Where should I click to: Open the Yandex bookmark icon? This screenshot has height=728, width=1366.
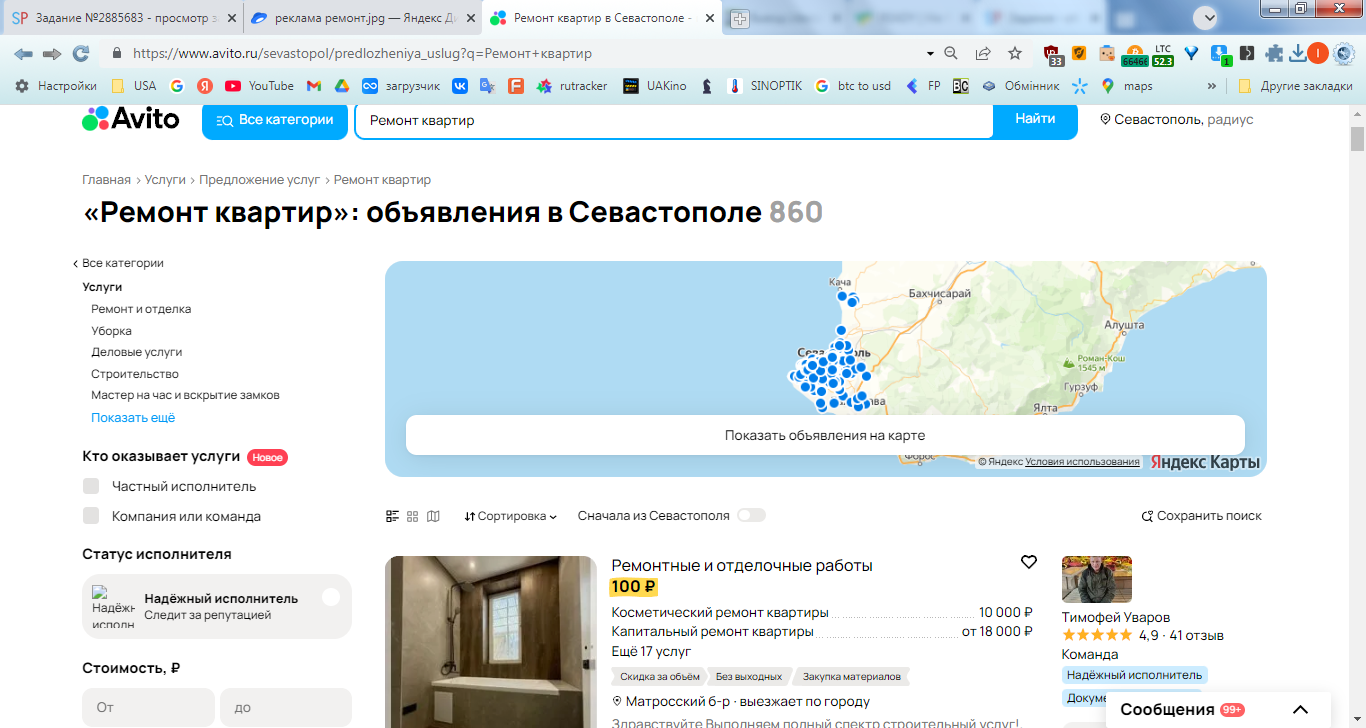tap(204, 86)
